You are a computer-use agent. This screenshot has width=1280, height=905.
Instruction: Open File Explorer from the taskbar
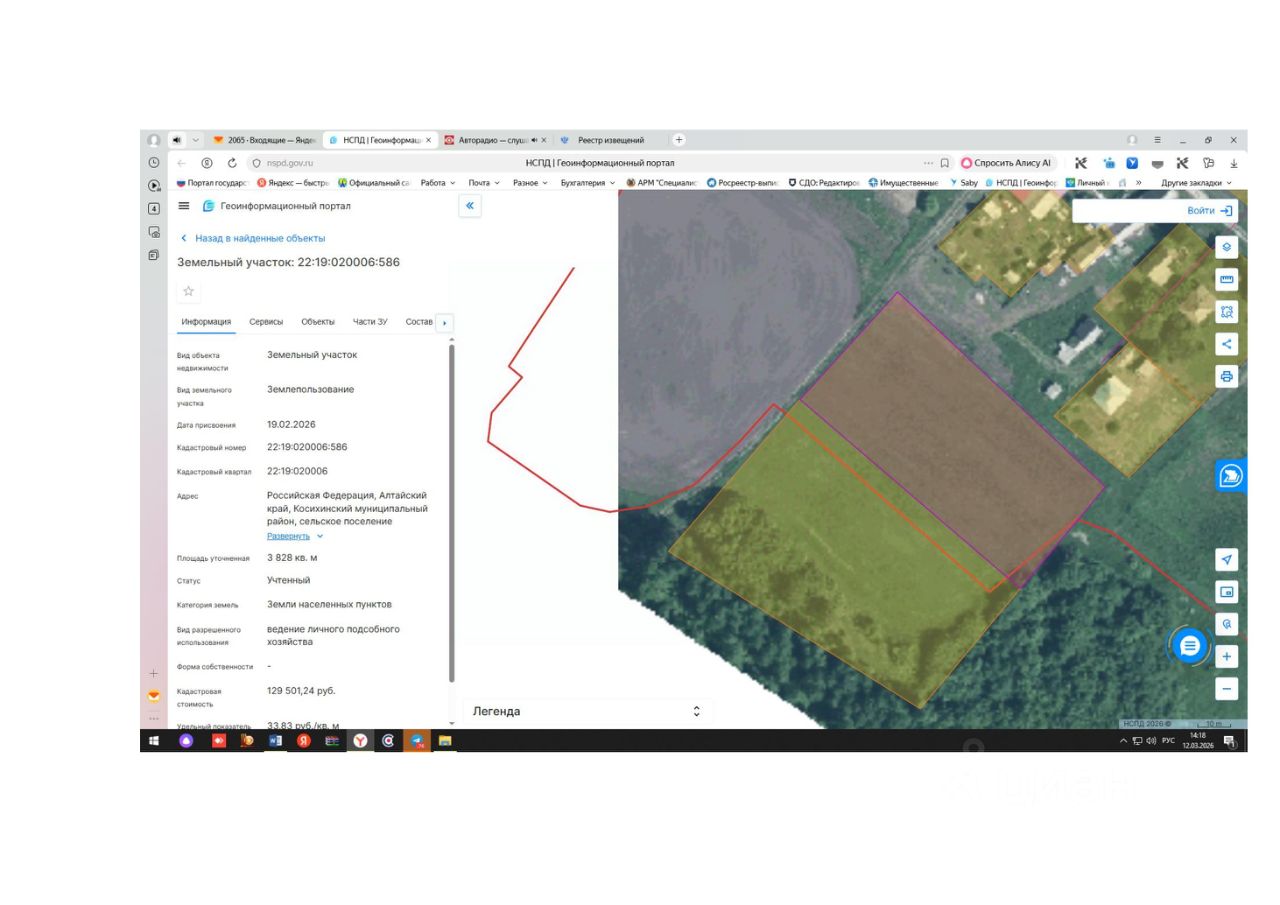pos(445,741)
